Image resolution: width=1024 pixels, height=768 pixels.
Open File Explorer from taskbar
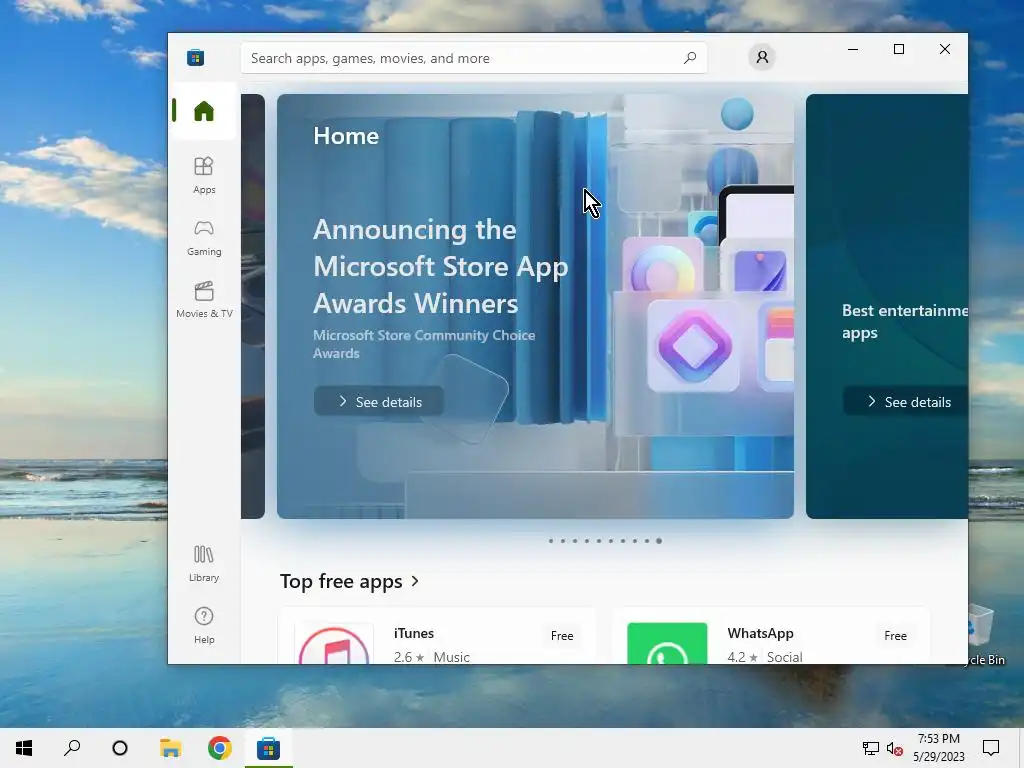(170, 748)
